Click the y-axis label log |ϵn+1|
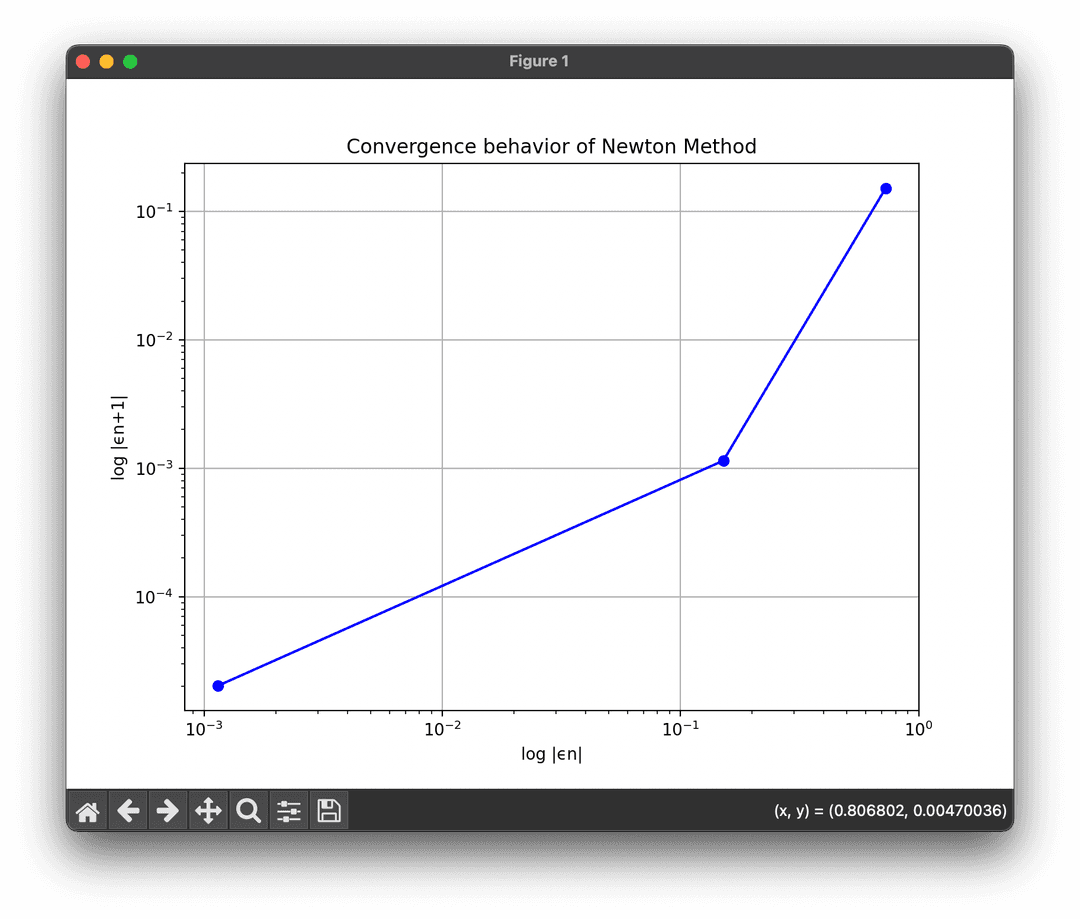The image size is (1080, 919). click(119, 436)
